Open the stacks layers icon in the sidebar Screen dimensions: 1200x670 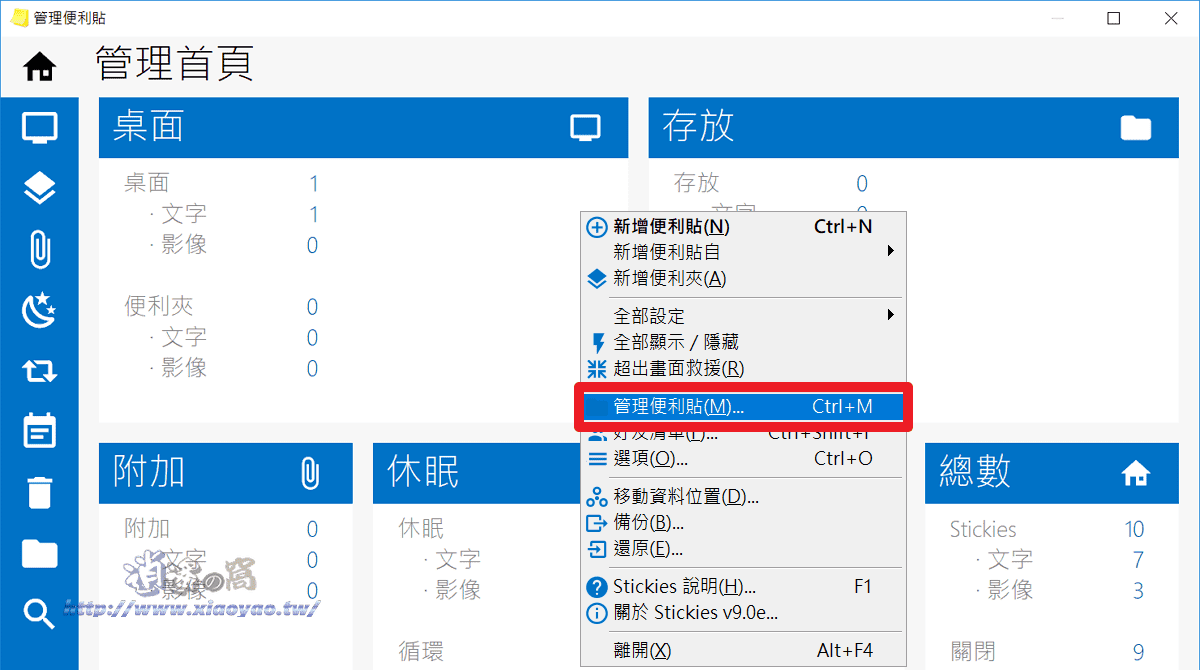pos(40,188)
